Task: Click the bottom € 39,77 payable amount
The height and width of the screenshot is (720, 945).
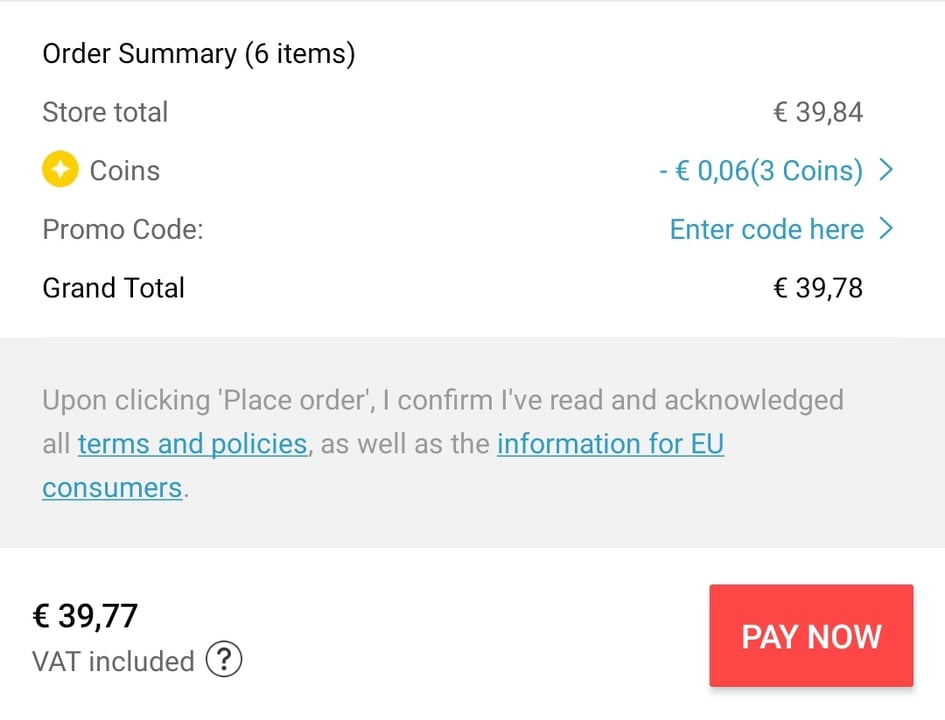Action: point(85,616)
